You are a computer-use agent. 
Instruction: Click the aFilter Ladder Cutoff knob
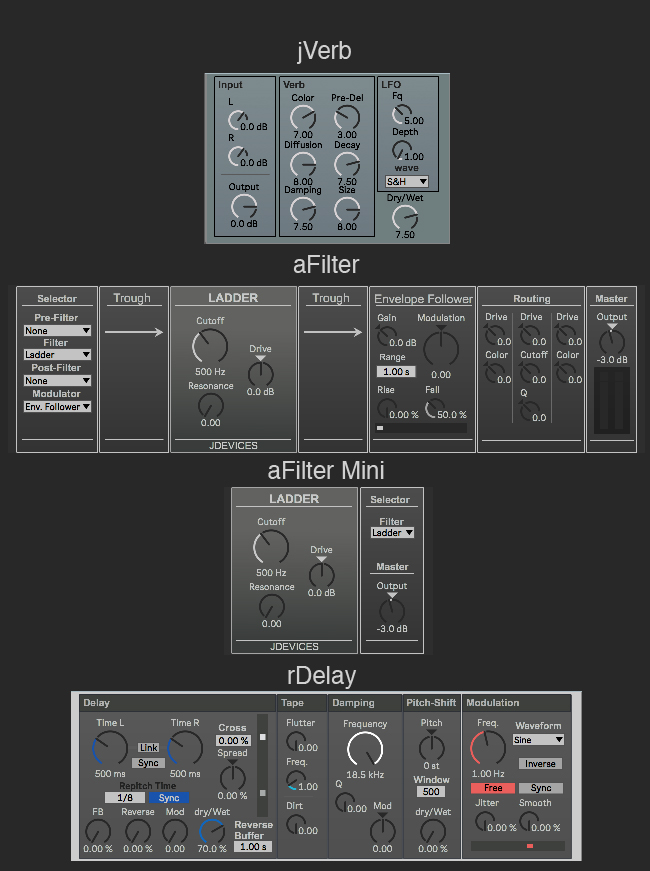pyautogui.click(x=209, y=347)
